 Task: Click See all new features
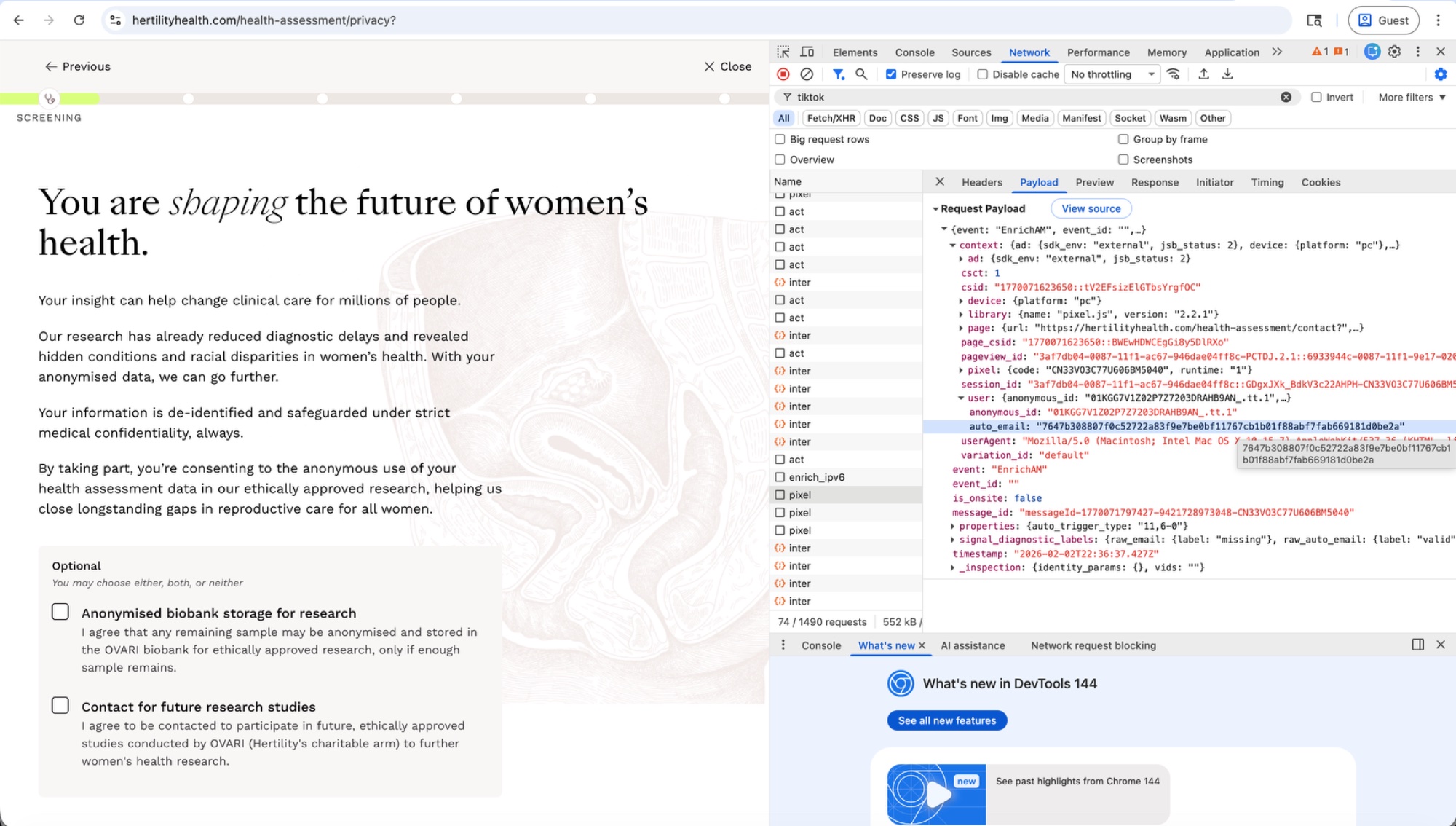coord(946,720)
